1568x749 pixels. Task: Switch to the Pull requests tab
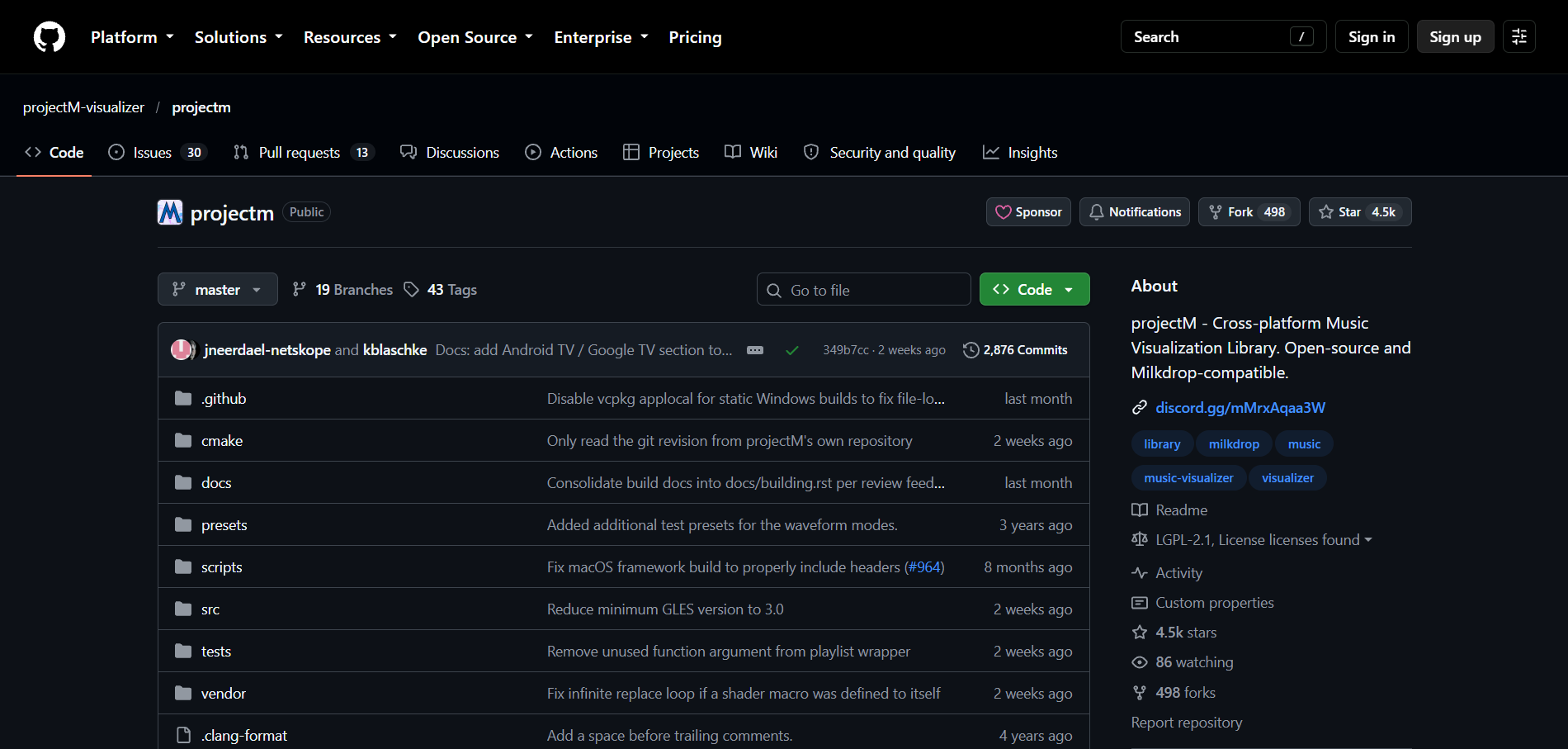click(x=304, y=153)
